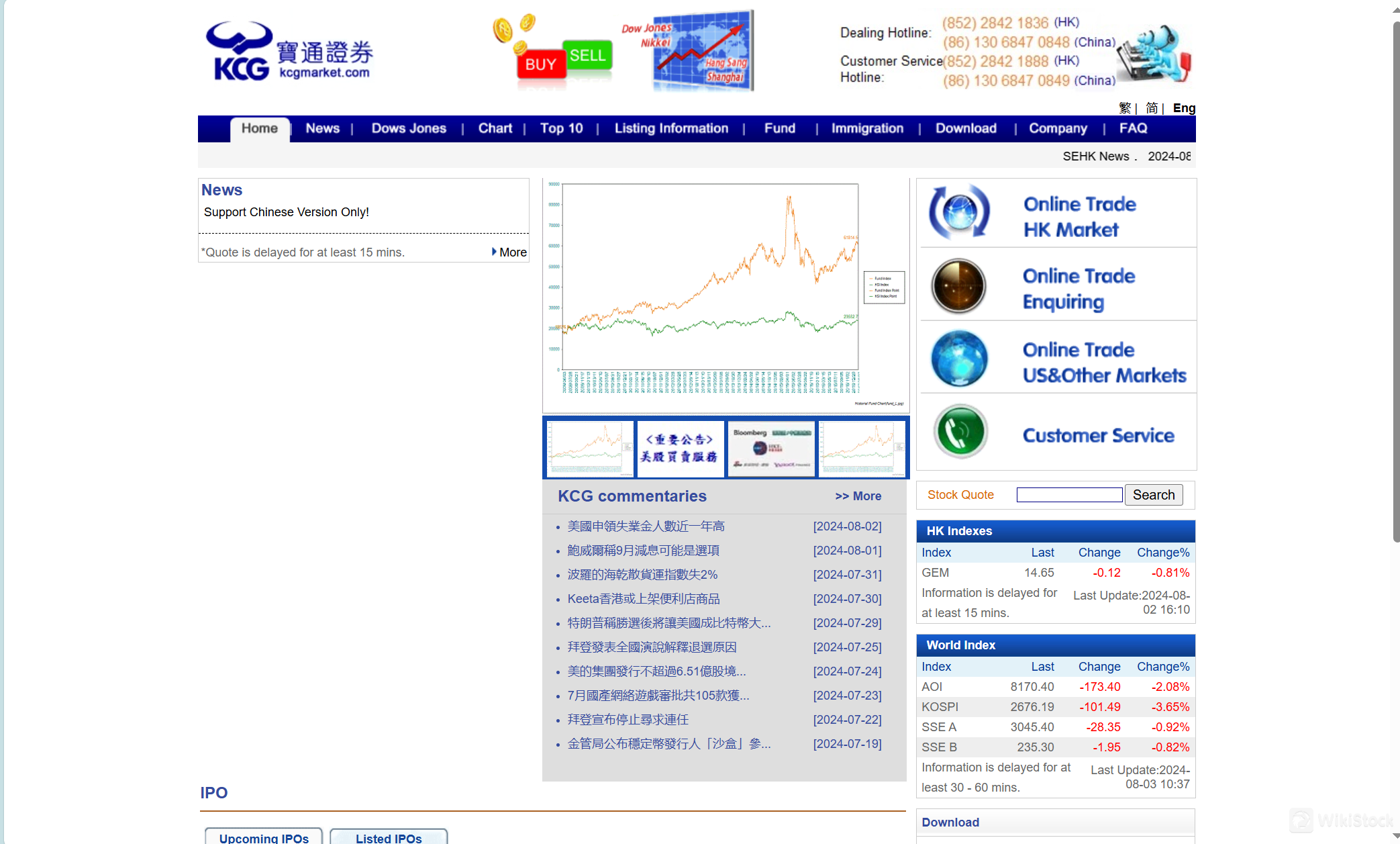Select the last fund chart thumbnail
Image resolution: width=1400 pixels, height=844 pixels.
[862, 449]
